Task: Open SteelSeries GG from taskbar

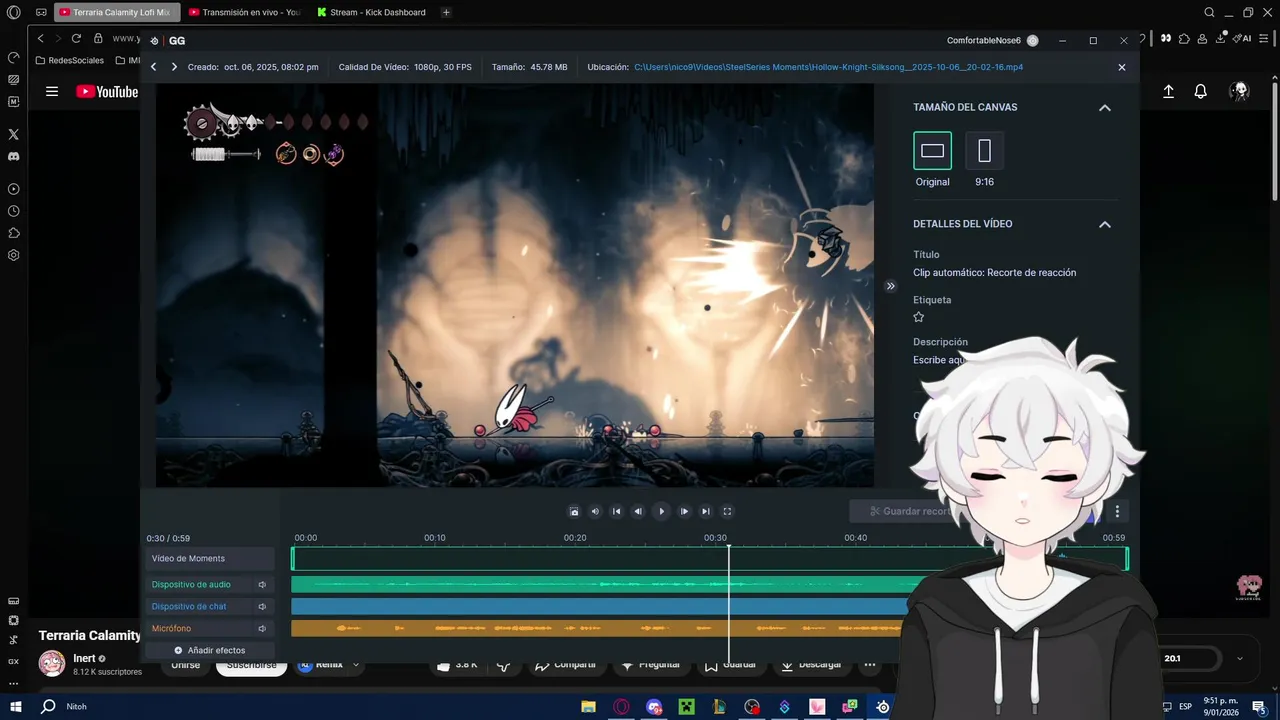Action: [883, 707]
